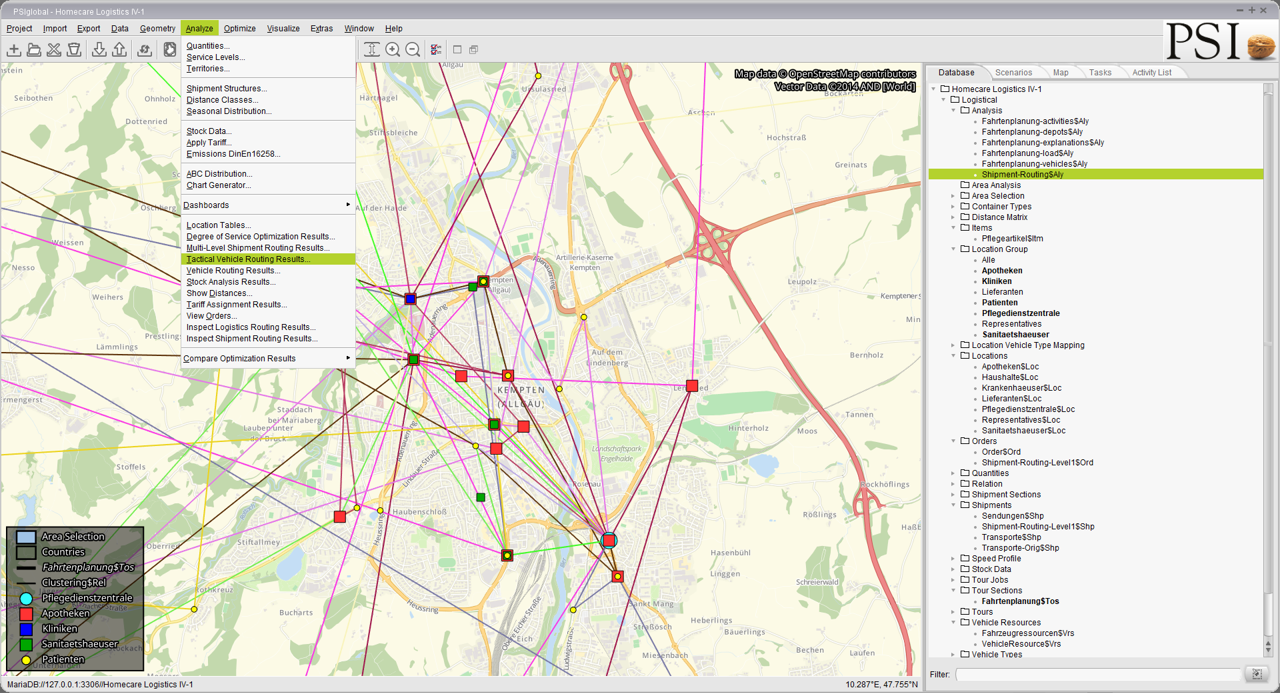Click the toolbar icon left of Analyze menu
The image size is (1280, 693).
tap(170, 50)
